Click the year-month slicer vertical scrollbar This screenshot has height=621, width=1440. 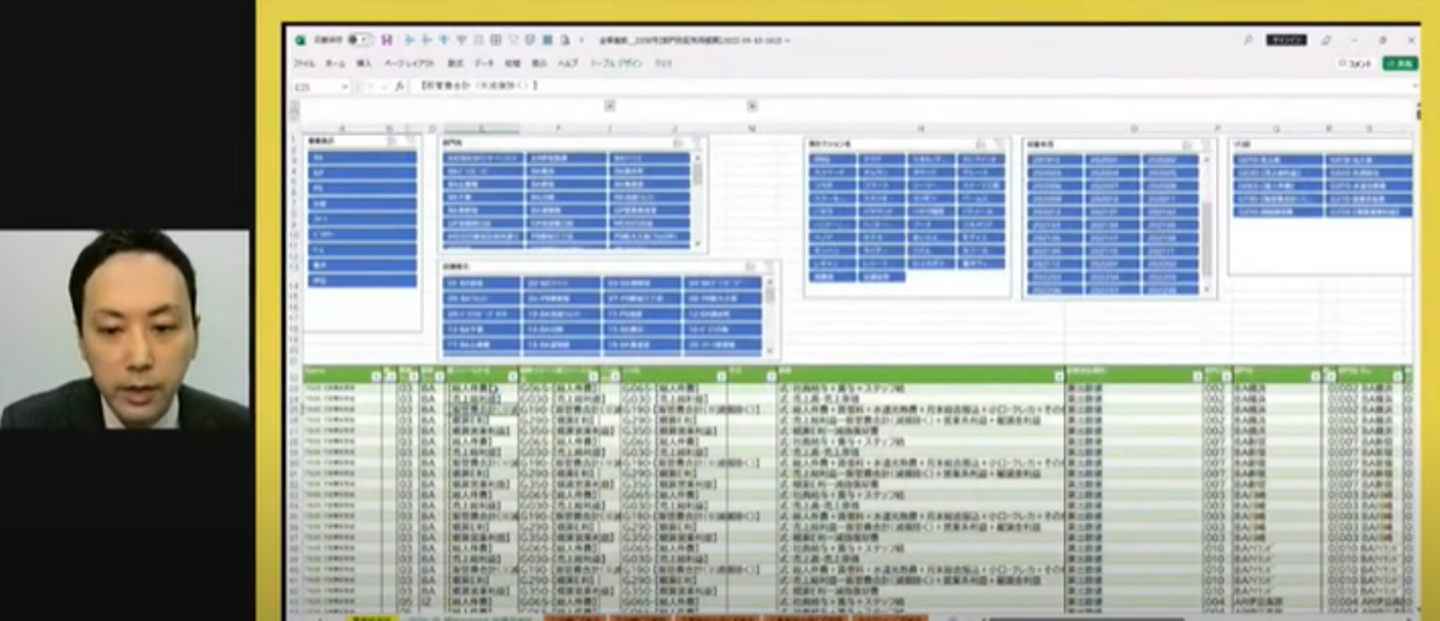[x=1206, y=224]
